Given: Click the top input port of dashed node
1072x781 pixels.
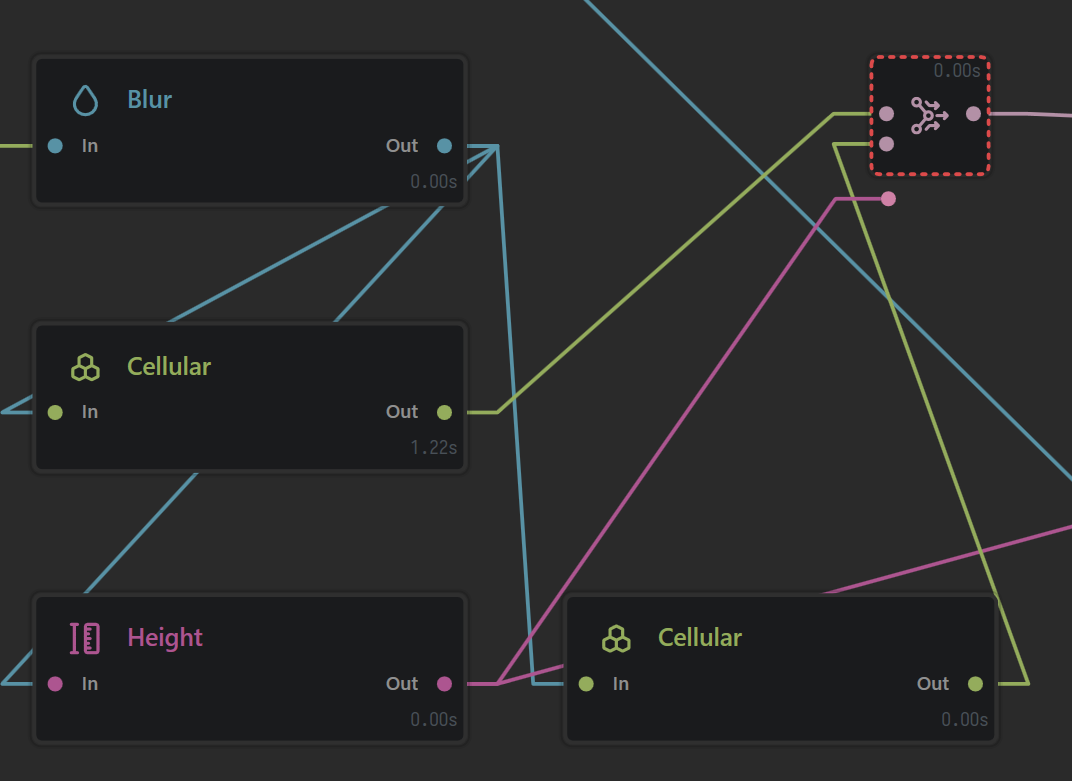Looking at the screenshot, I should tap(887, 114).
